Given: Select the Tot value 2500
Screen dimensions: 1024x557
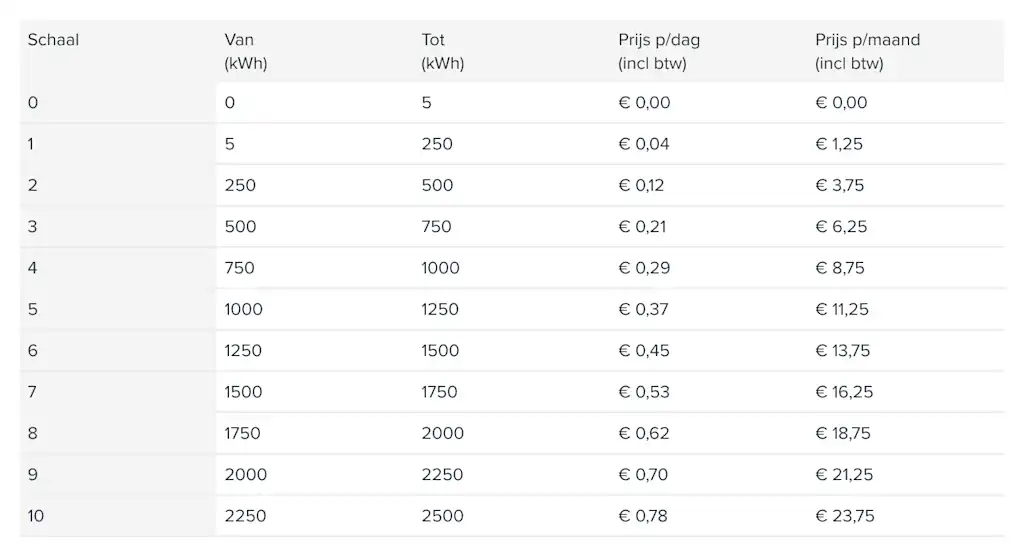Looking at the screenshot, I should [443, 516].
